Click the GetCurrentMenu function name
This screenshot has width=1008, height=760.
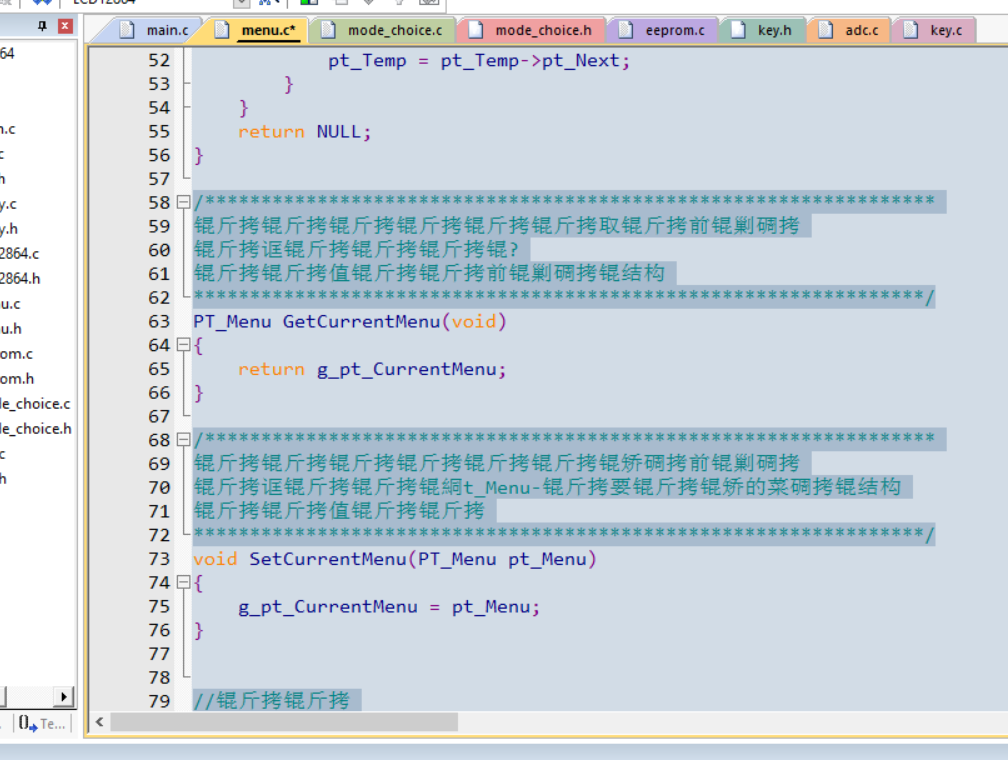point(361,321)
